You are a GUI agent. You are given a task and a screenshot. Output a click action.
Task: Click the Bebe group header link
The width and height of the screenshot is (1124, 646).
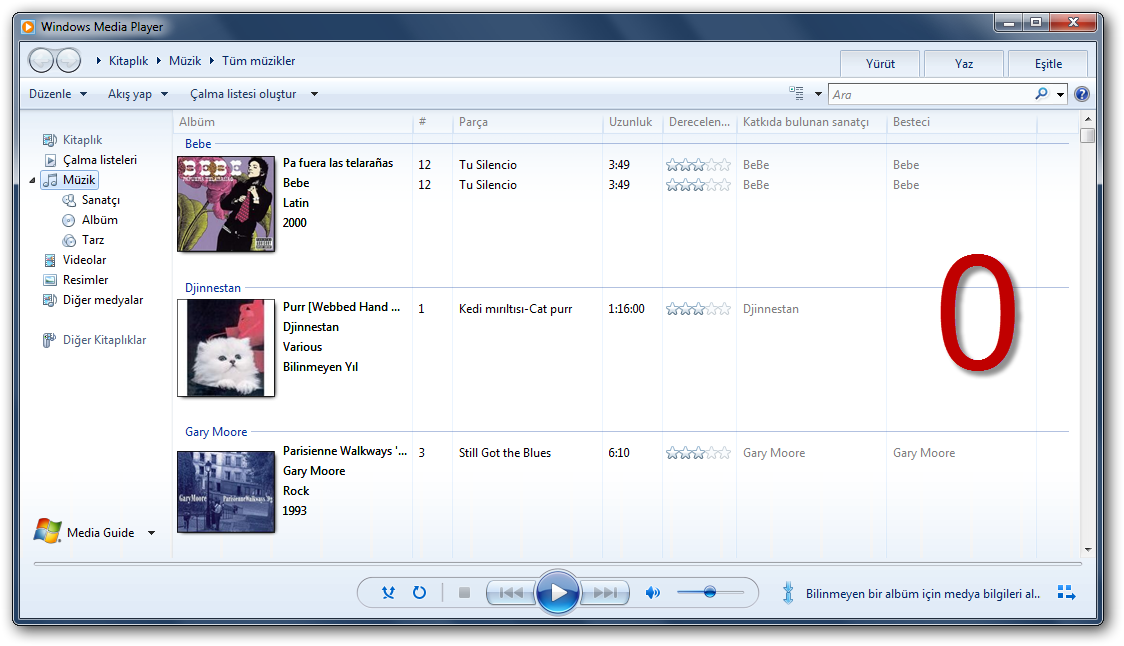[x=198, y=143]
